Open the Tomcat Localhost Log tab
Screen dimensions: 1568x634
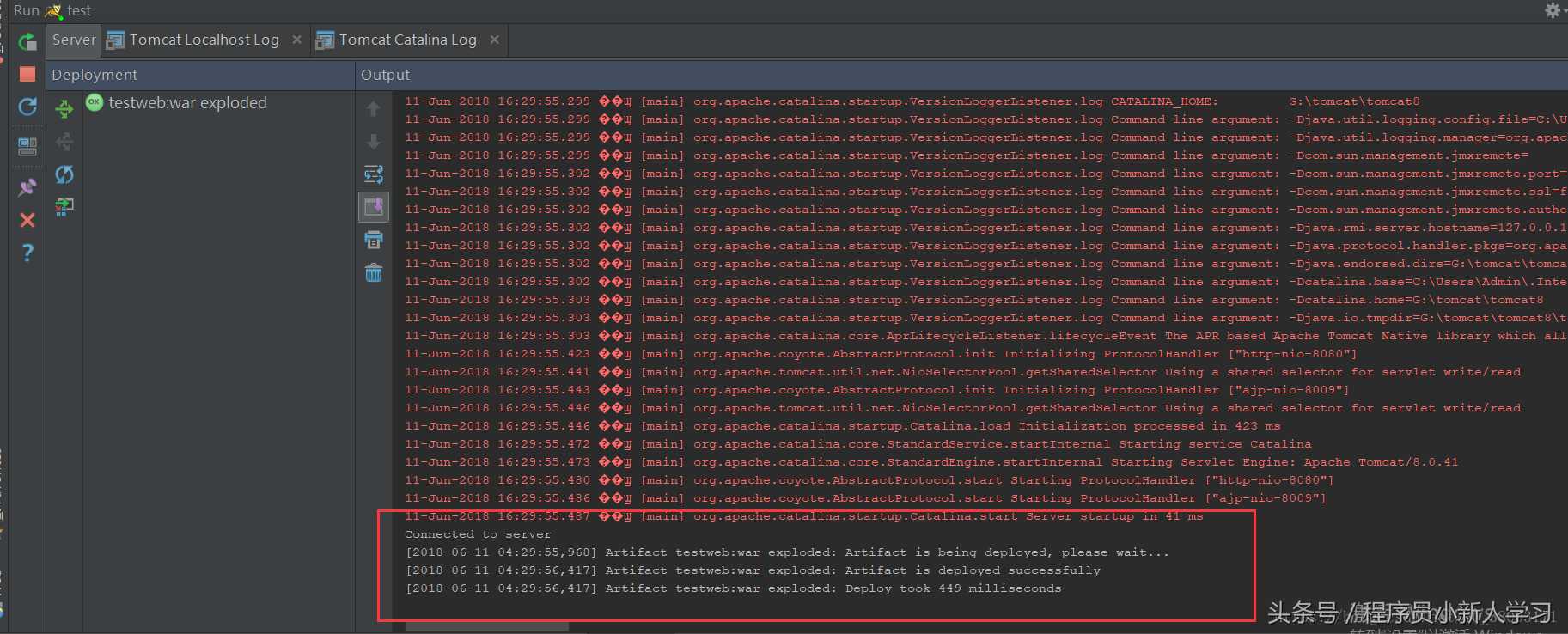pos(204,40)
